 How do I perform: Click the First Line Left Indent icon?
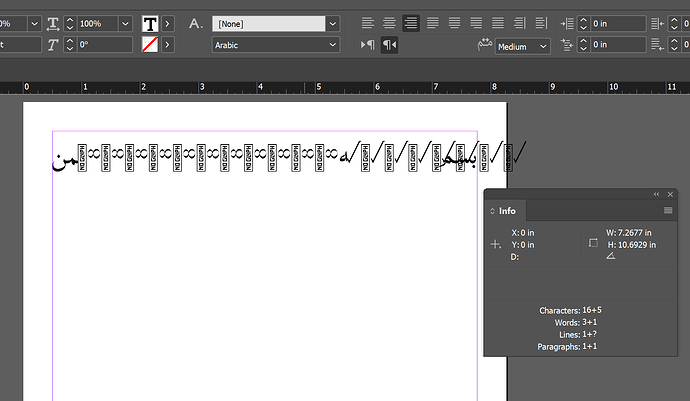(x=567, y=44)
